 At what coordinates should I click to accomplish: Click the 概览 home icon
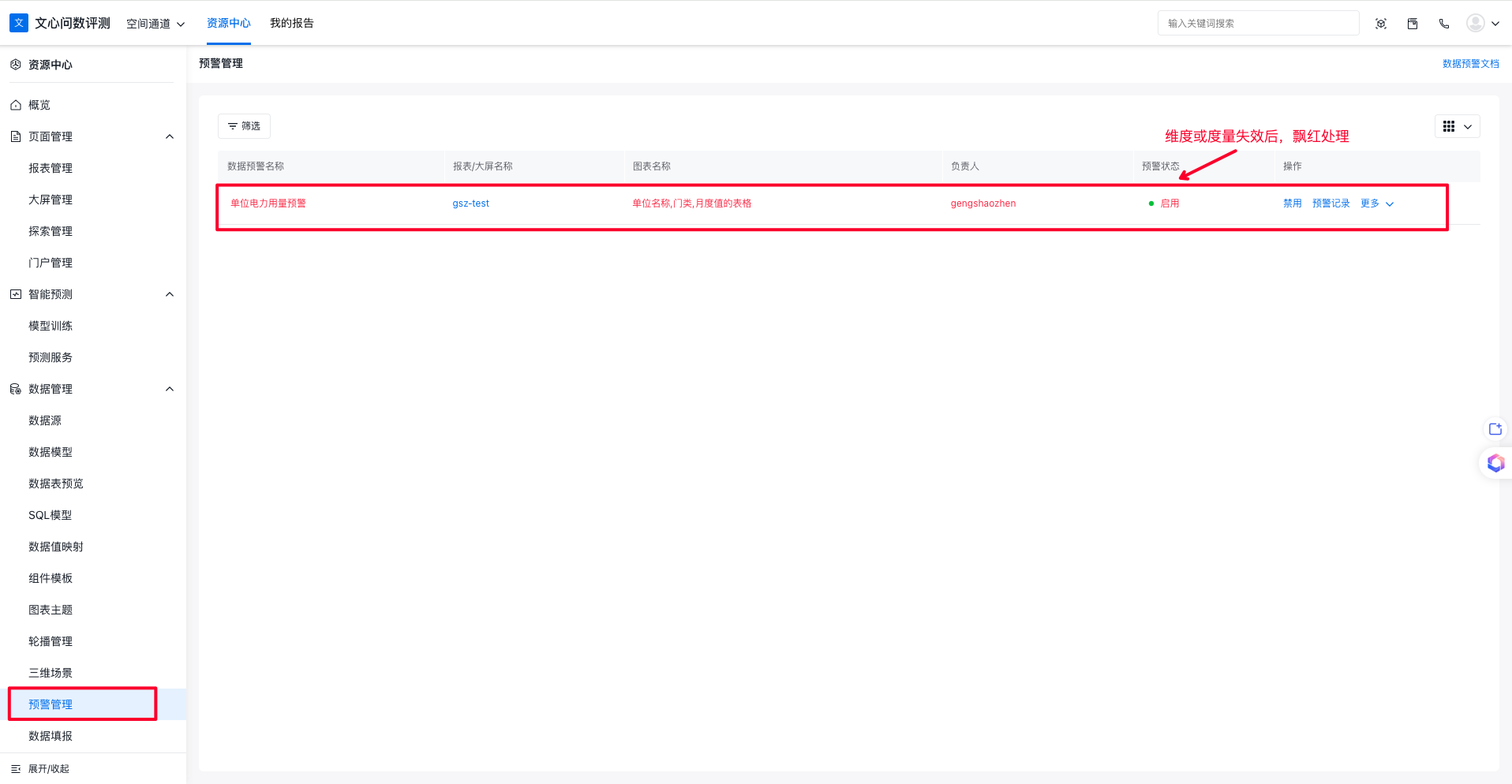[x=16, y=105]
